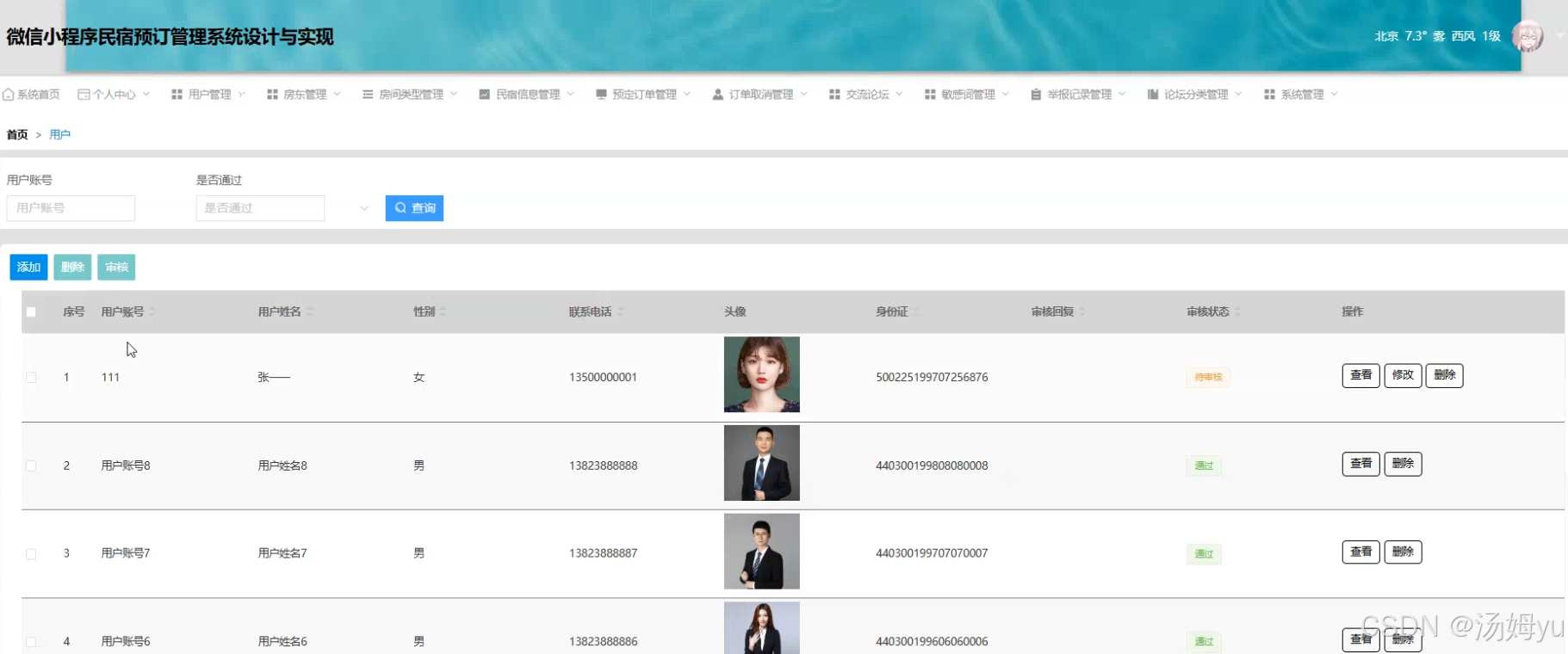Image resolution: width=1568 pixels, height=654 pixels.
Task: Click 删除 for user 张一一
Action: [x=1444, y=375]
